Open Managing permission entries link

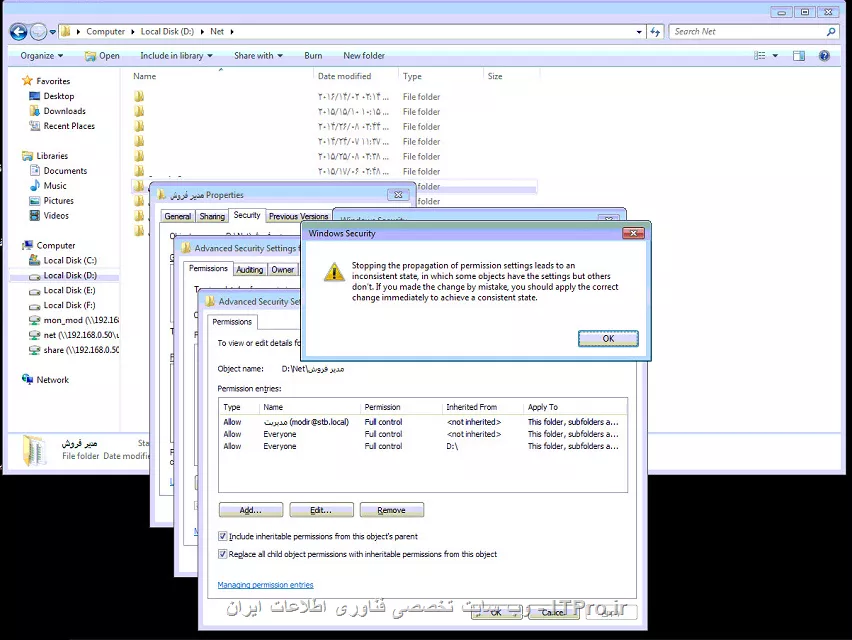(265, 585)
